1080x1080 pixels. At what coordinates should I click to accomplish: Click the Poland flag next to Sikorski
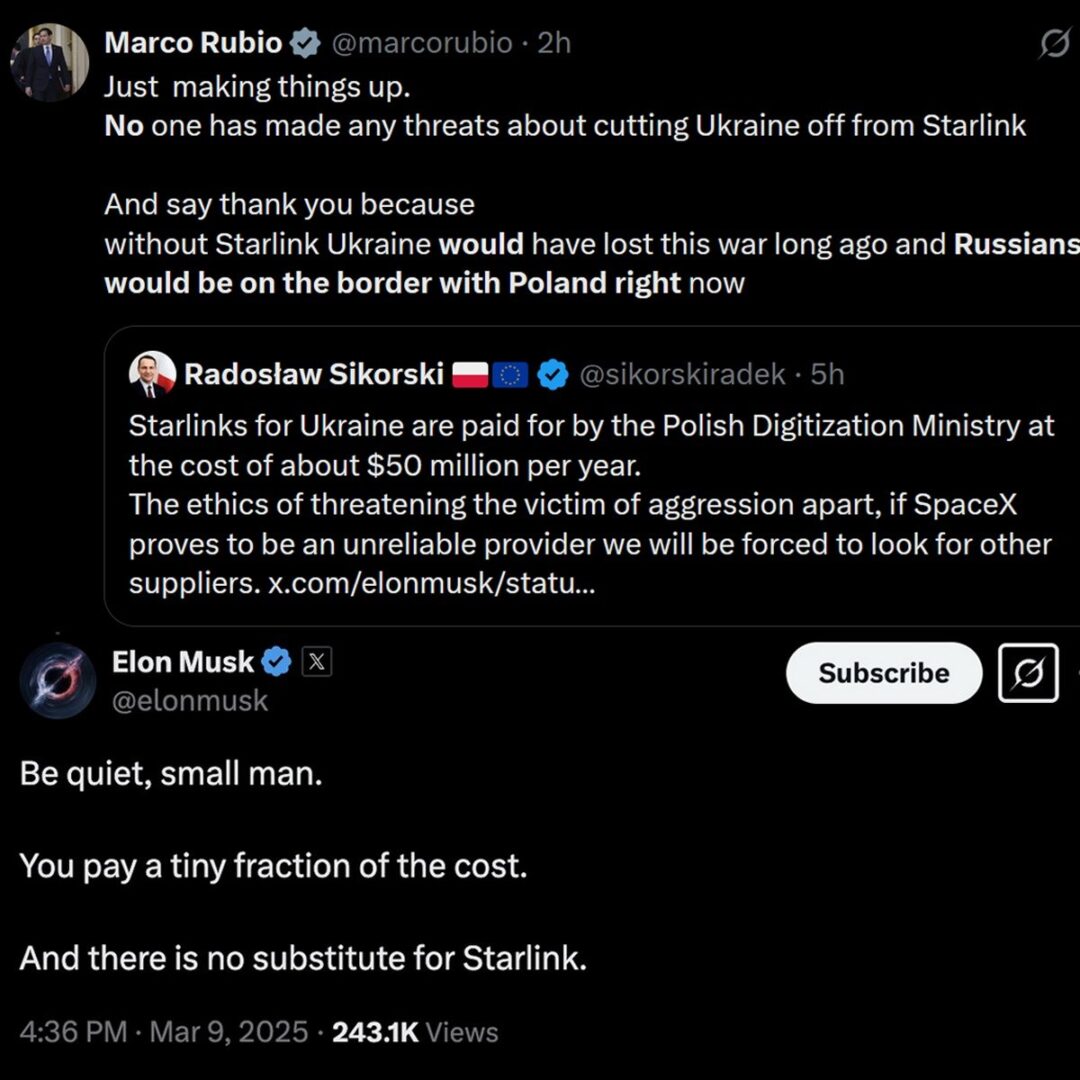pos(470,375)
